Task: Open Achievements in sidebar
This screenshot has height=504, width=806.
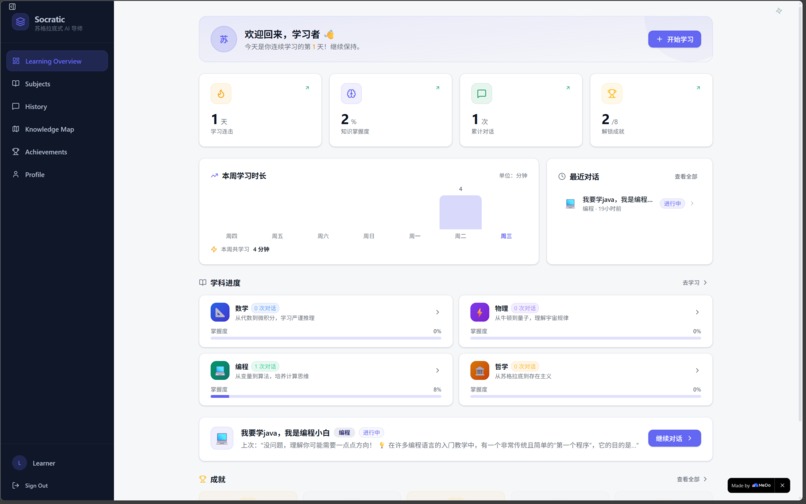Action: click(57, 152)
